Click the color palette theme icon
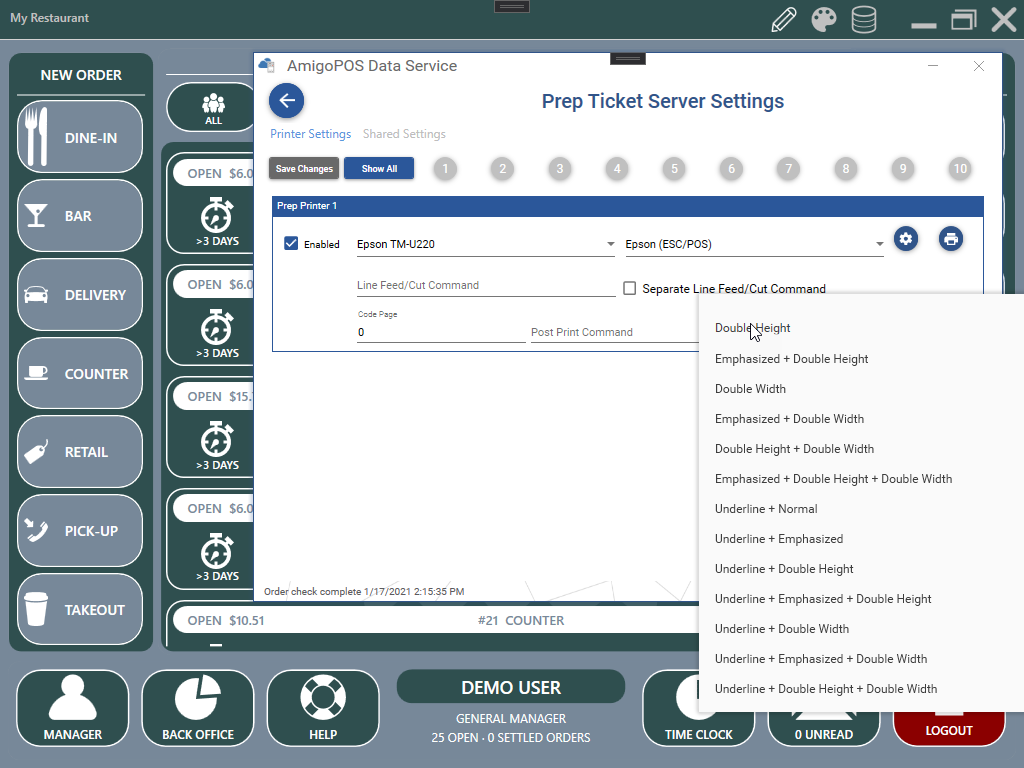The image size is (1024, 768). (x=823, y=20)
